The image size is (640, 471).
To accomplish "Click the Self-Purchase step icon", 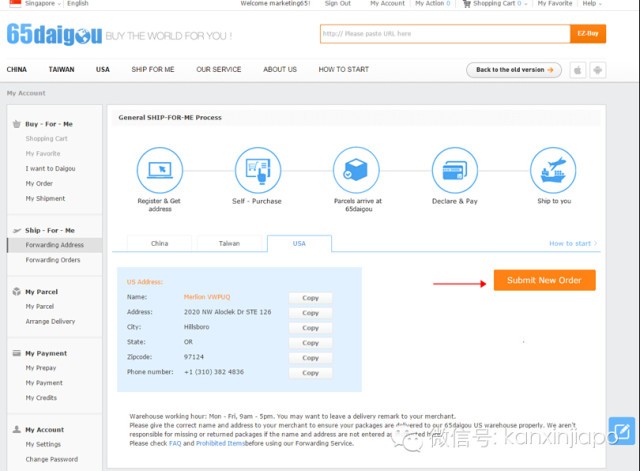I will click(258, 170).
